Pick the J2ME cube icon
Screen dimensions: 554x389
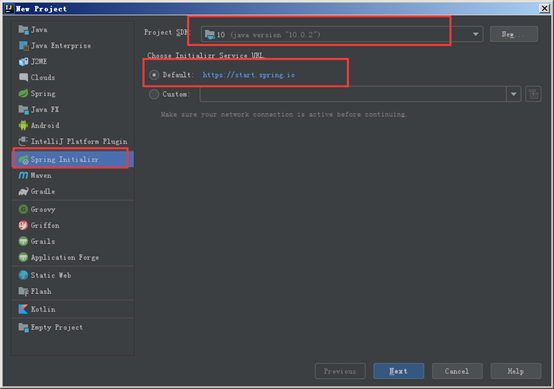coord(23,61)
